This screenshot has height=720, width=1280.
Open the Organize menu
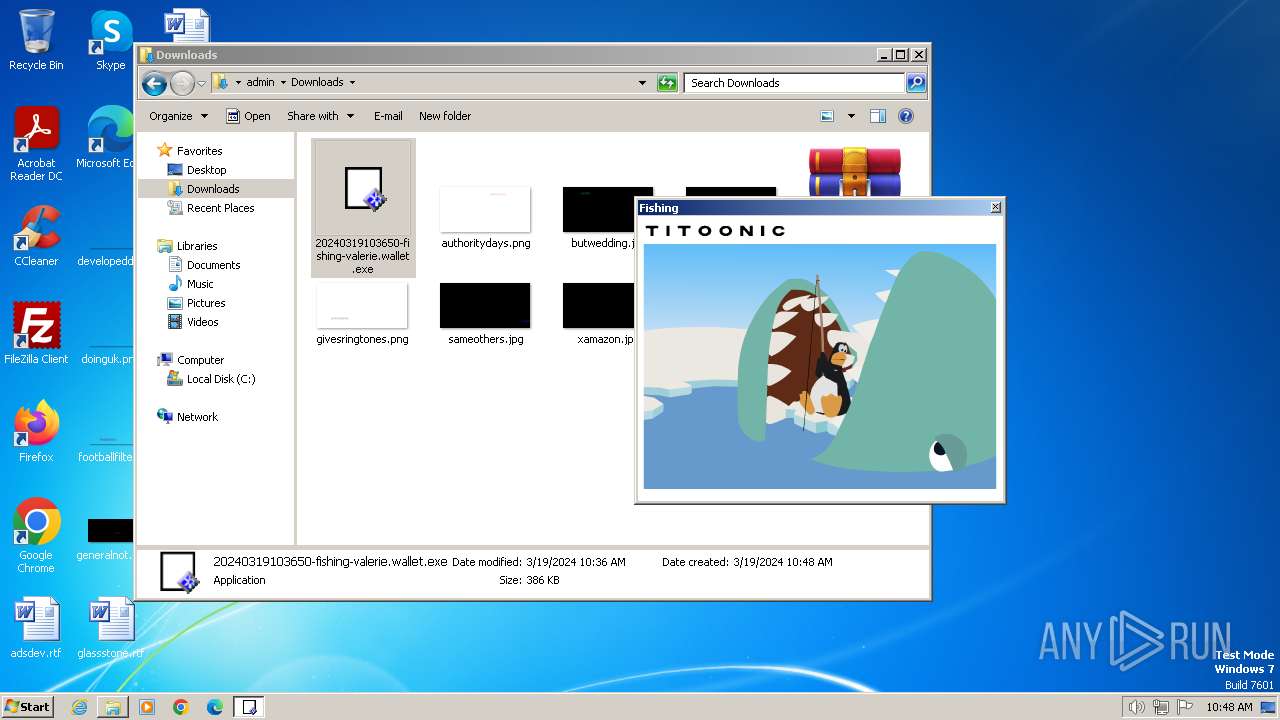[x=178, y=116]
